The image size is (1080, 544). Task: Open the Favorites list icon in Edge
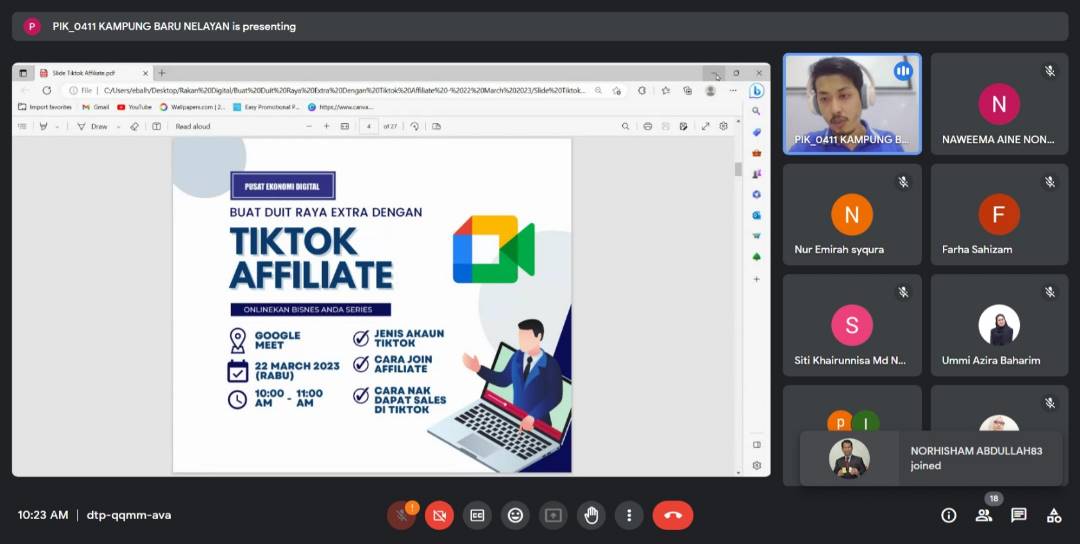pyautogui.click(x=665, y=90)
